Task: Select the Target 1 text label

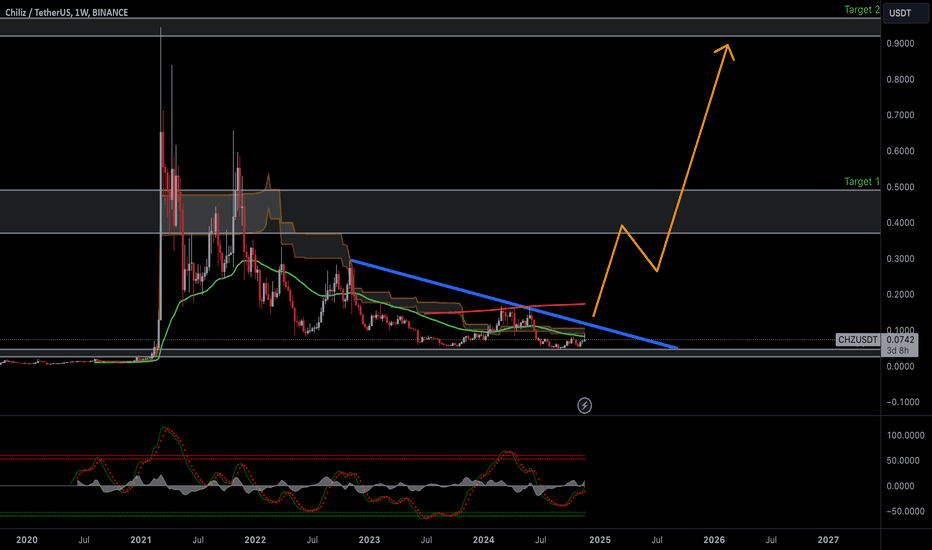Action: tap(861, 181)
